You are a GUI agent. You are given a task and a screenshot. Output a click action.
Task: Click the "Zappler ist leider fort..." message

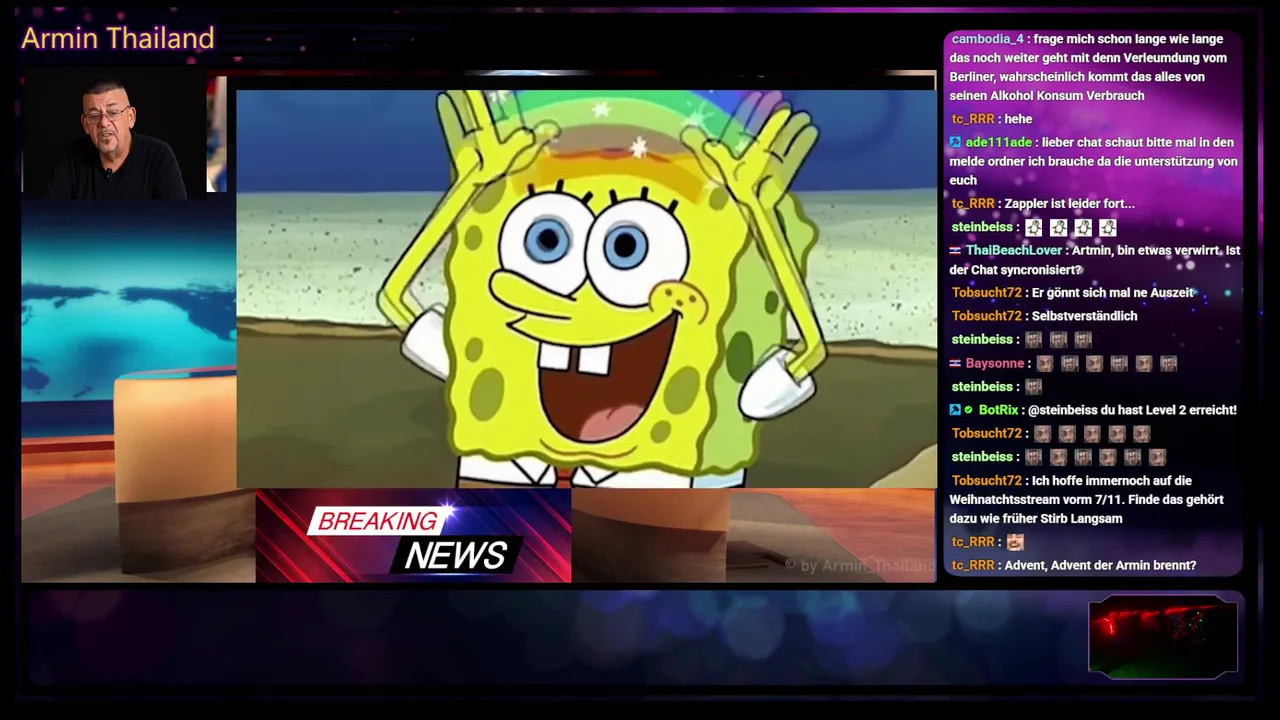[1069, 204]
